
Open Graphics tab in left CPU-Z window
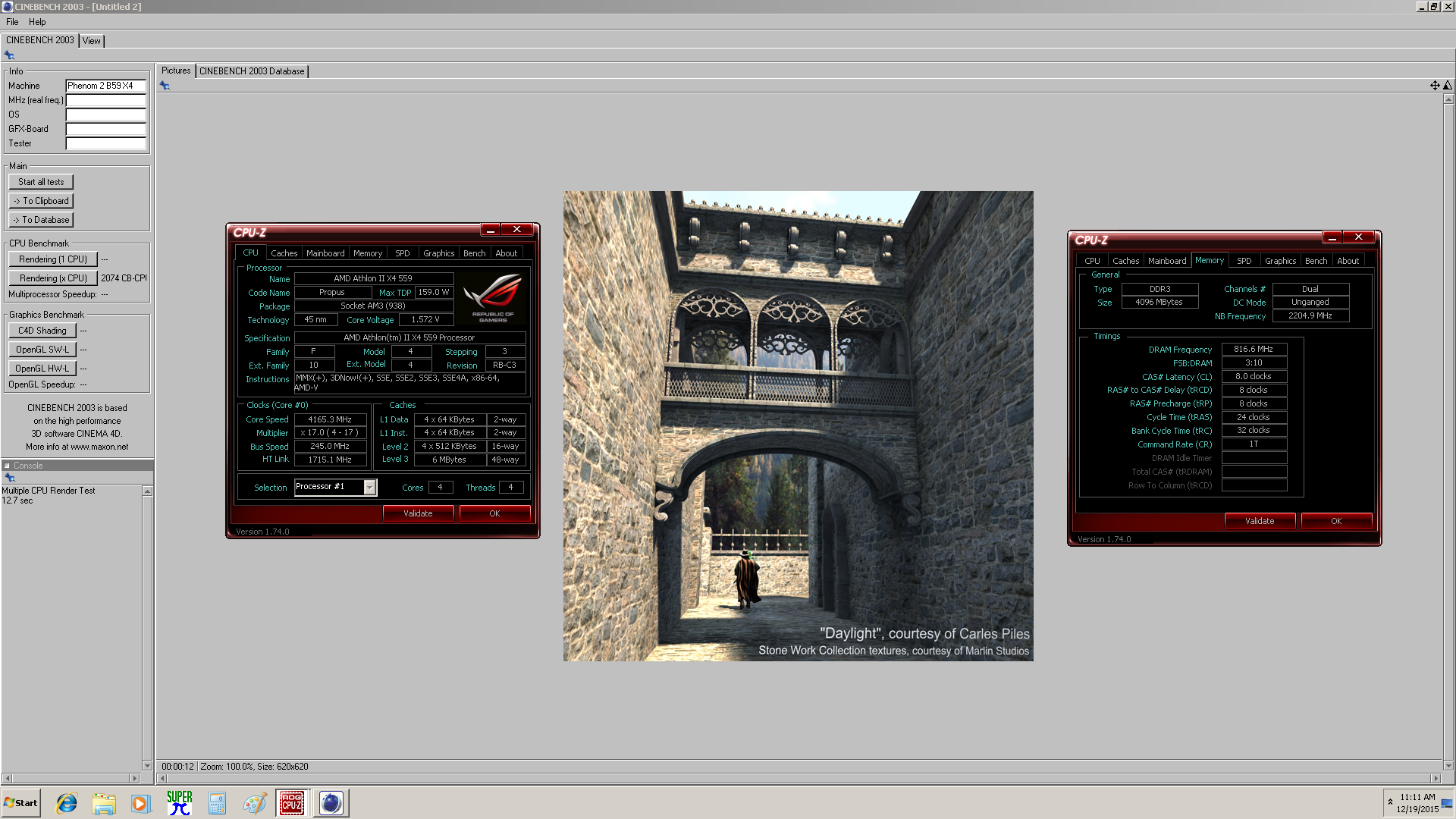pos(439,253)
